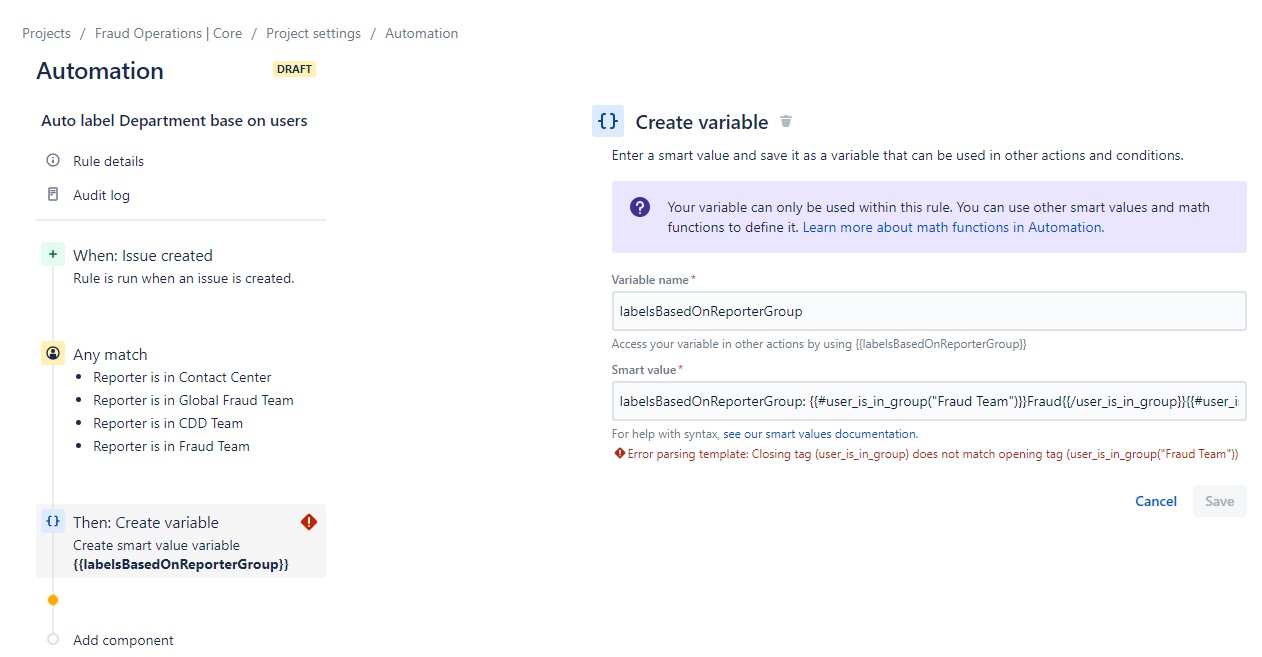This screenshot has height=657, width=1262.
Task: Select the Any match condition
Action: [110, 354]
